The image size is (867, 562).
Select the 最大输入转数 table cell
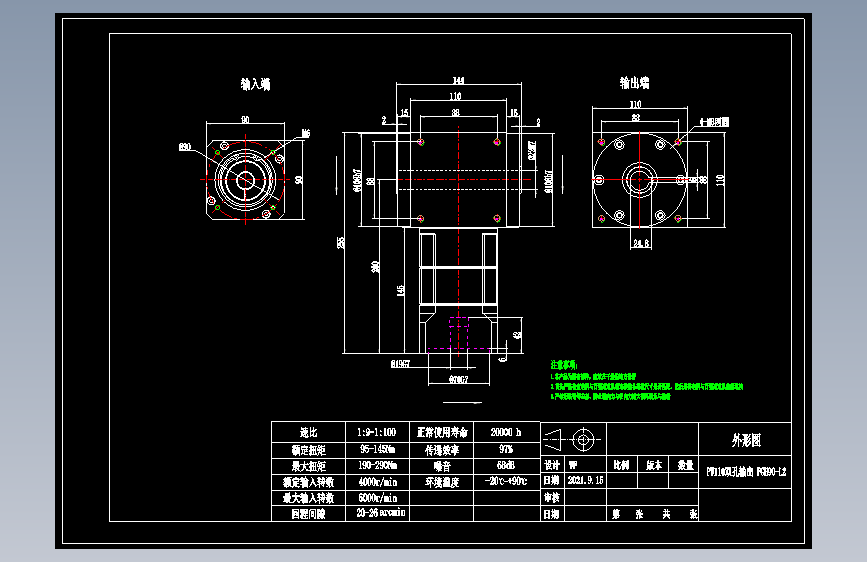pyautogui.click(x=309, y=498)
